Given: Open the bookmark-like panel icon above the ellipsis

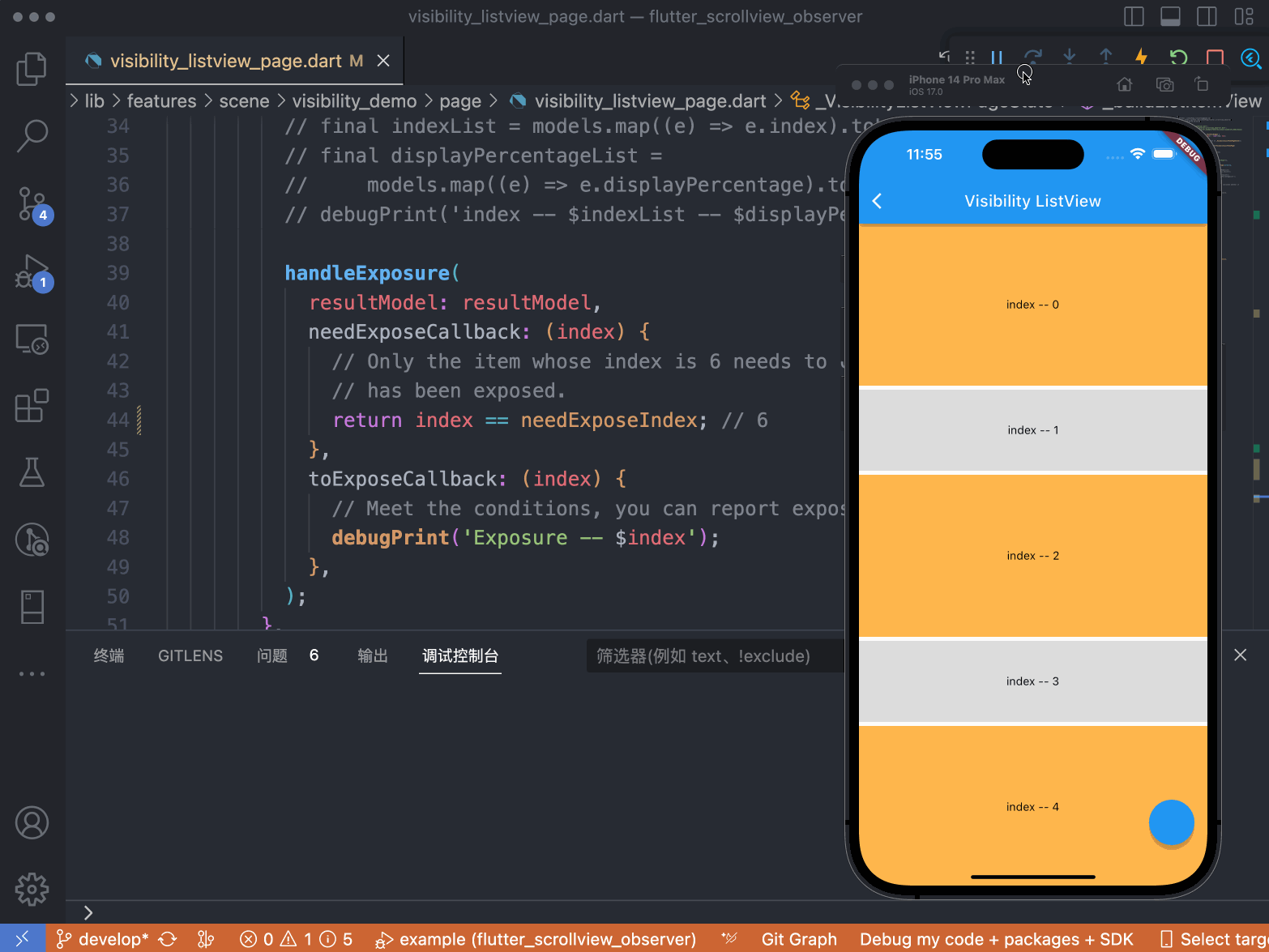Looking at the screenshot, I should tap(32, 607).
